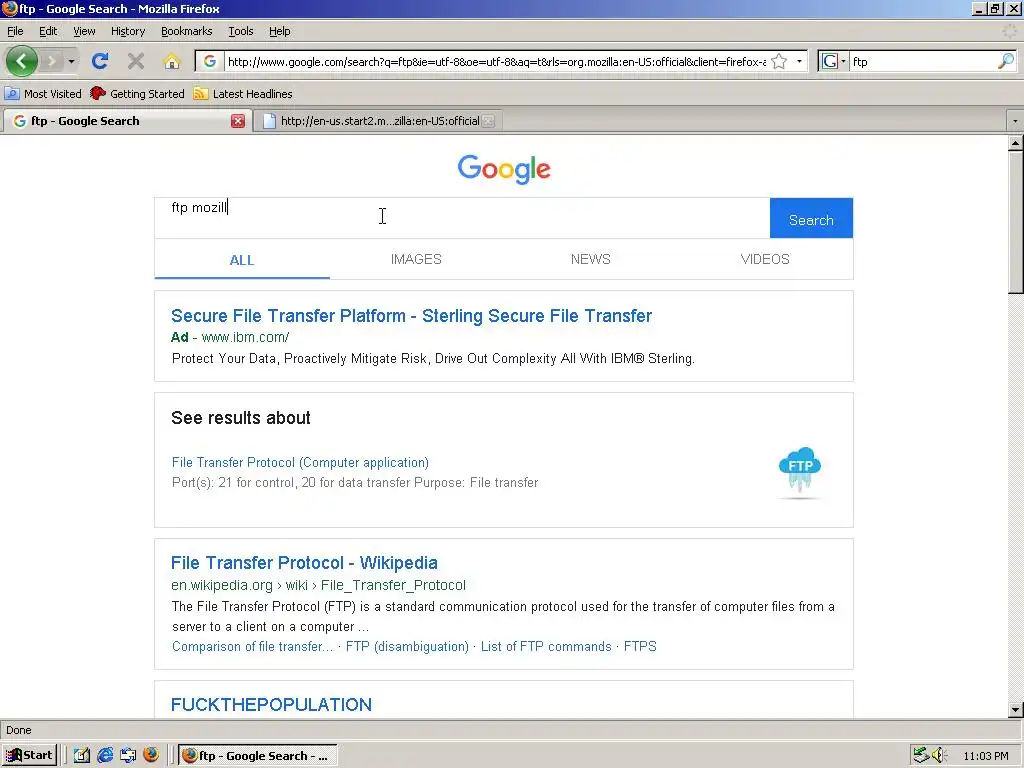
Task: Open the Getting Started bookmark
Action: pos(138,94)
